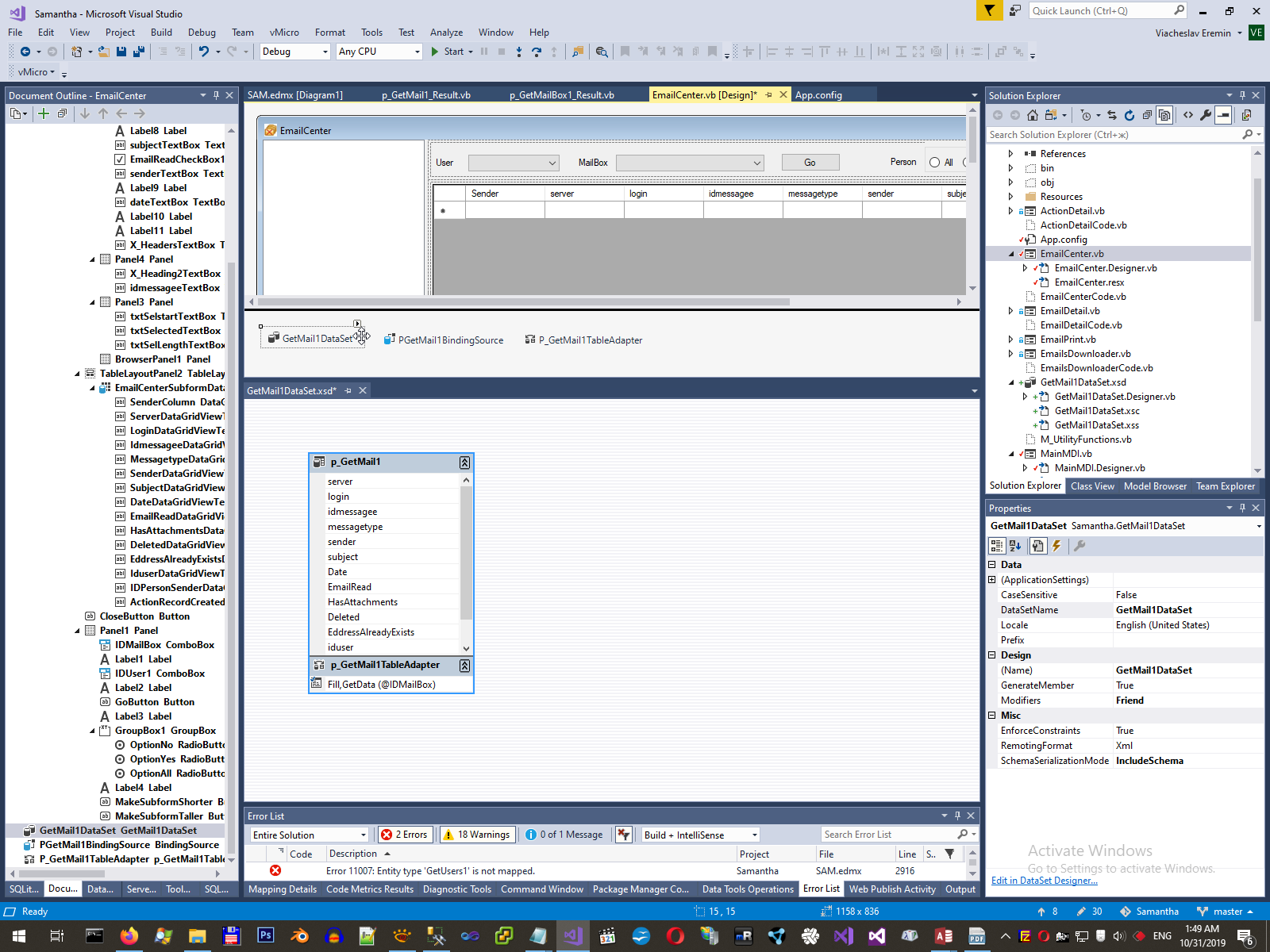The height and width of the screenshot is (952, 1270).
Task: Open the Tools menu
Action: coord(371,33)
